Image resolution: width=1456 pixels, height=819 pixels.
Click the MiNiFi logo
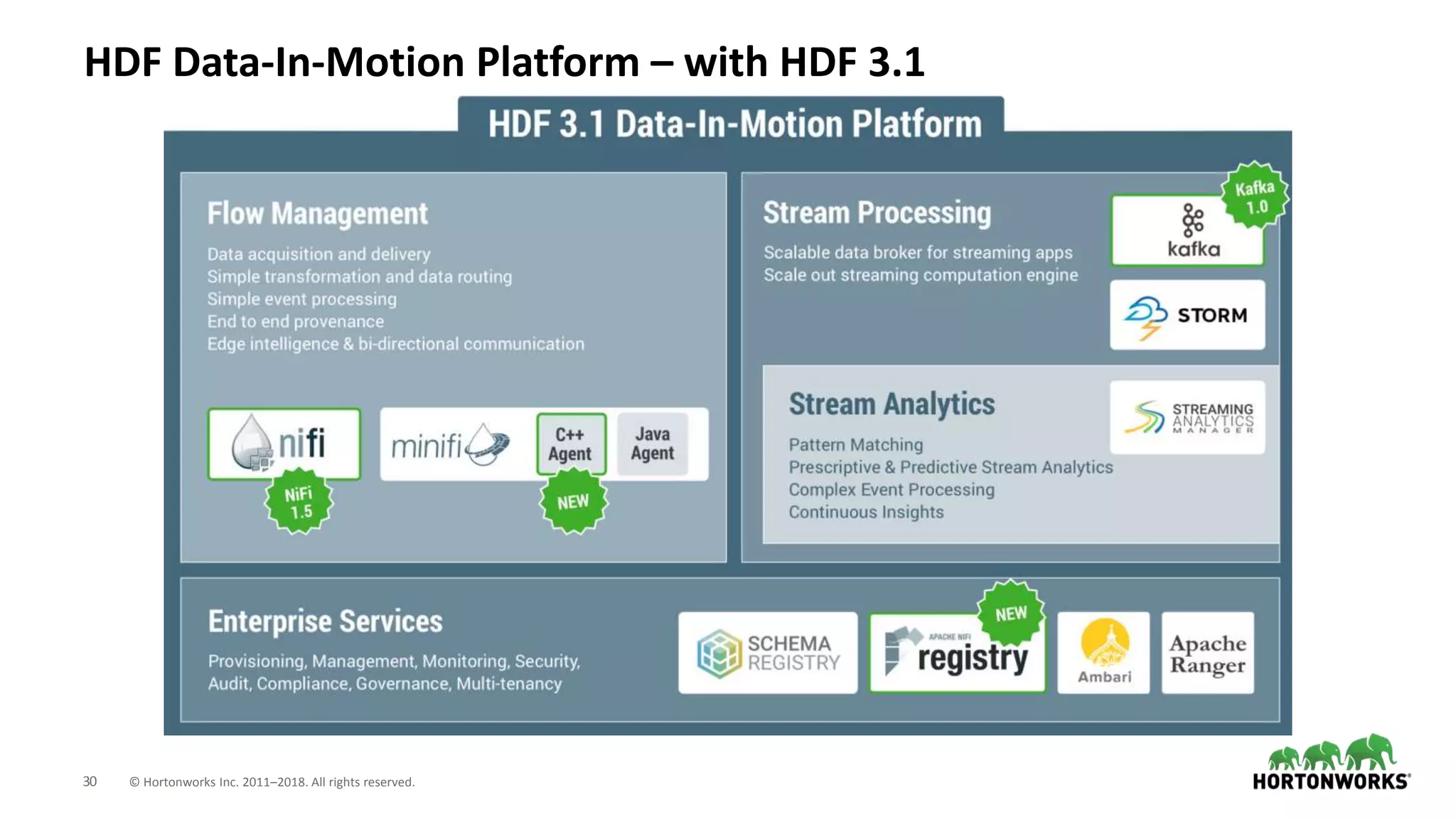tap(451, 445)
